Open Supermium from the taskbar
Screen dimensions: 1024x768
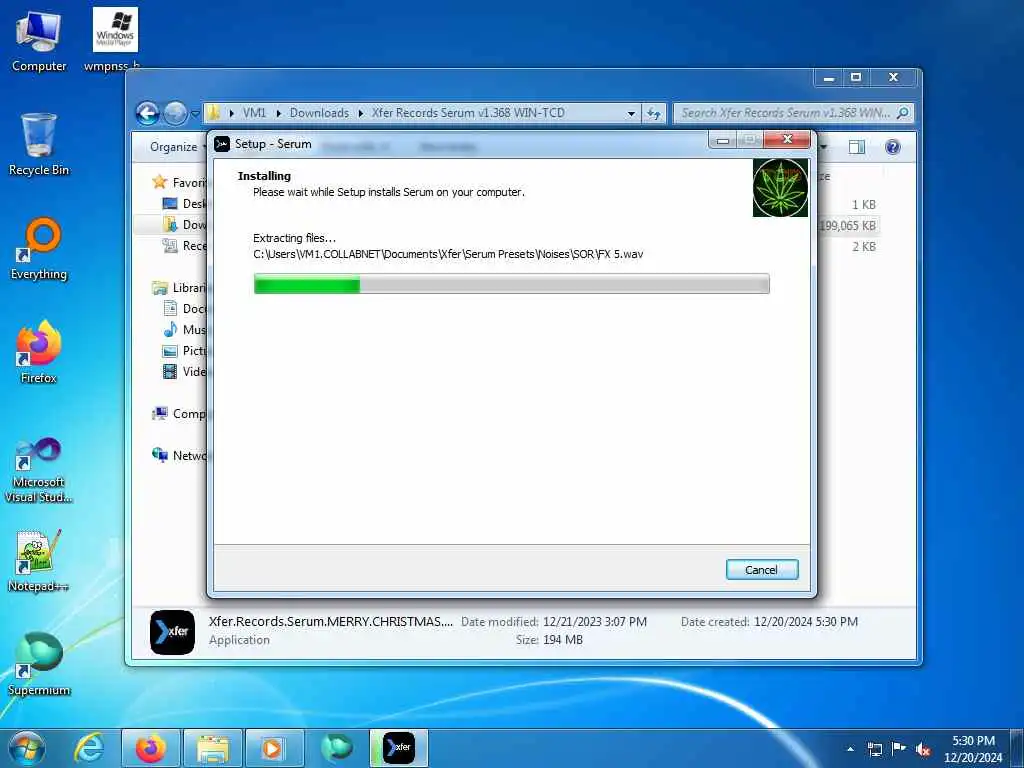(x=337, y=748)
